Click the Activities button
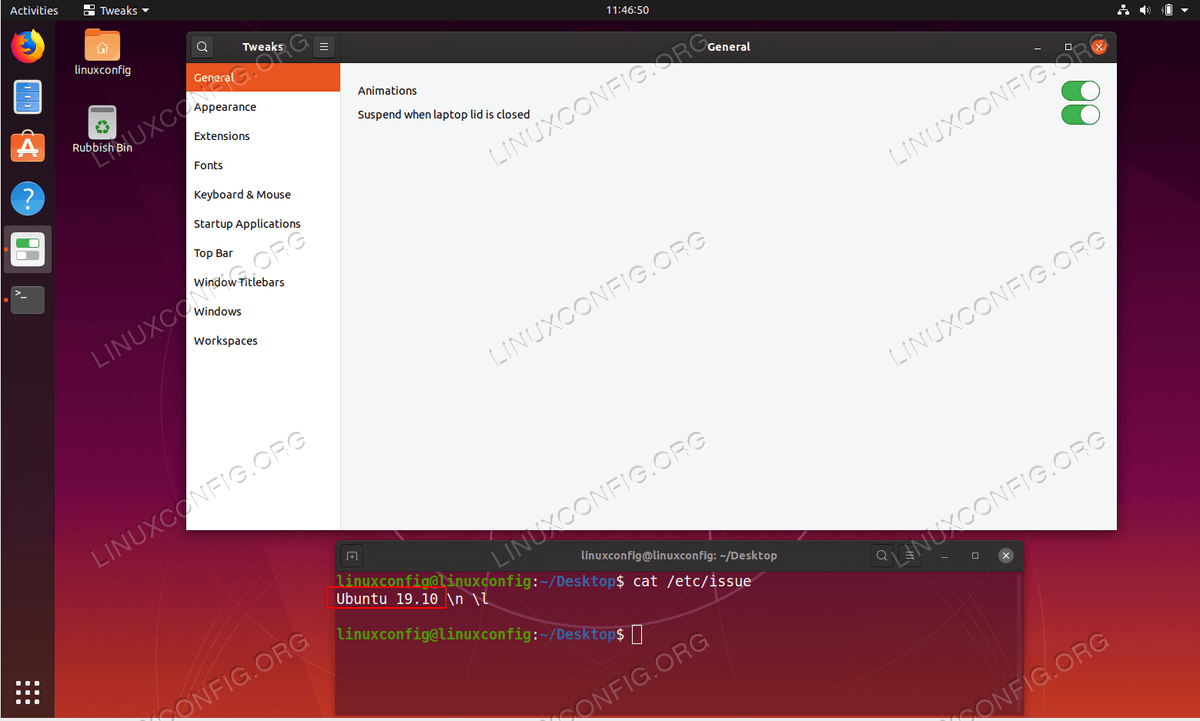 (34, 10)
